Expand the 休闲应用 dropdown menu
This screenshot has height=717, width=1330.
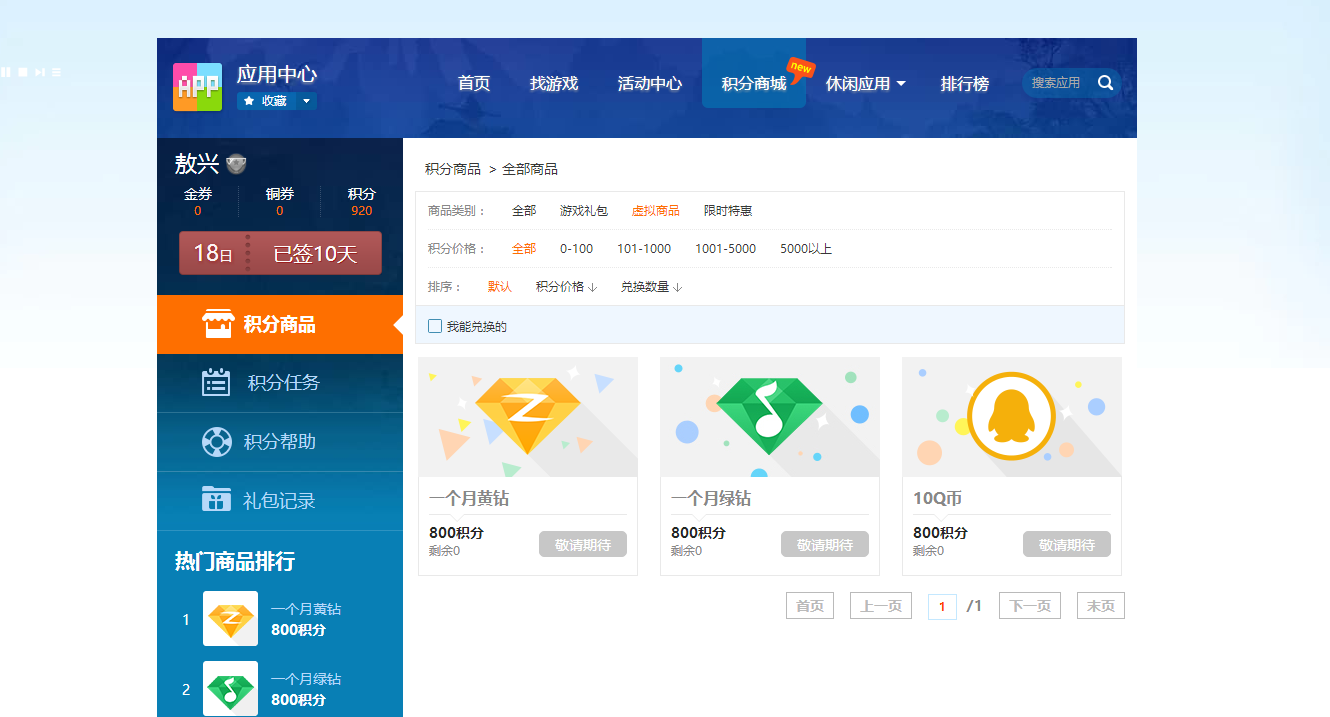(x=865, y=84)
